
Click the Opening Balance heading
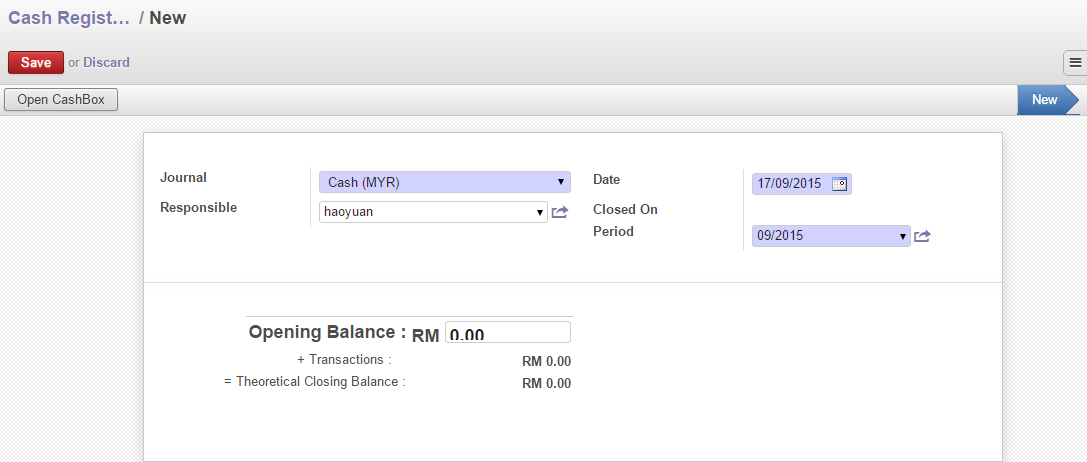coord(327,332)
